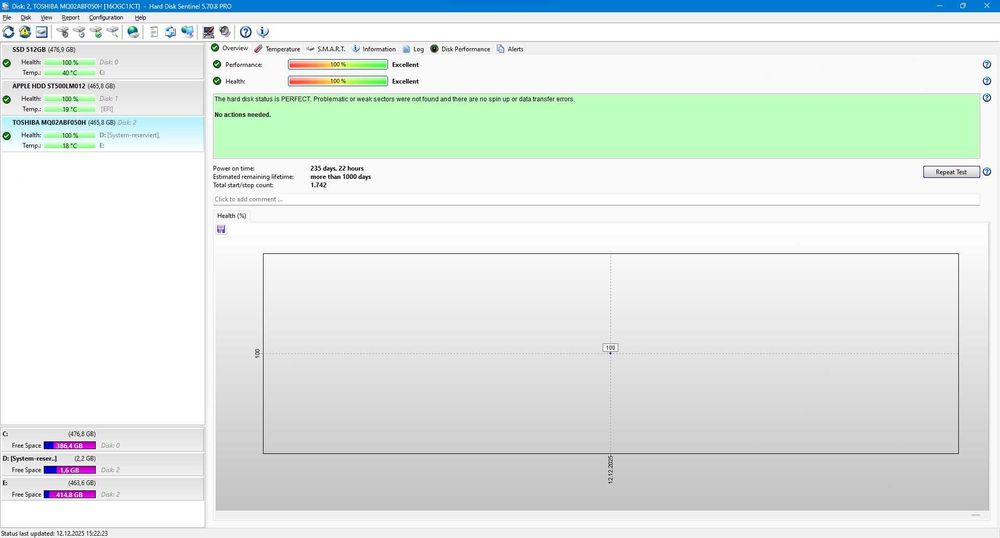Open About via info toolbar icon
The height and width of the screenshot is (538, 1000).
click(x=263, y=32)
